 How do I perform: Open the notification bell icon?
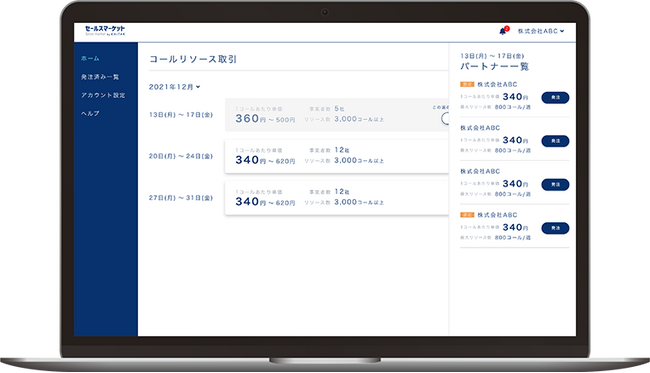[x=503, y=31]
